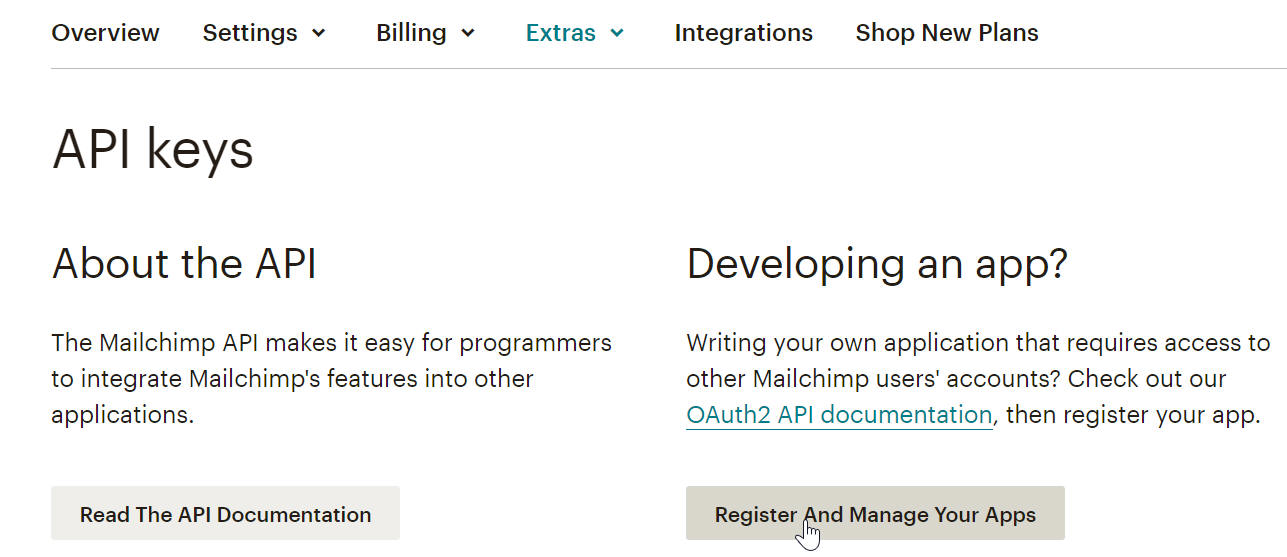Follow the OAuth2 API documentation link
Screen dimensions: 1287x557
pyautogui.click(x=839, y=415)
